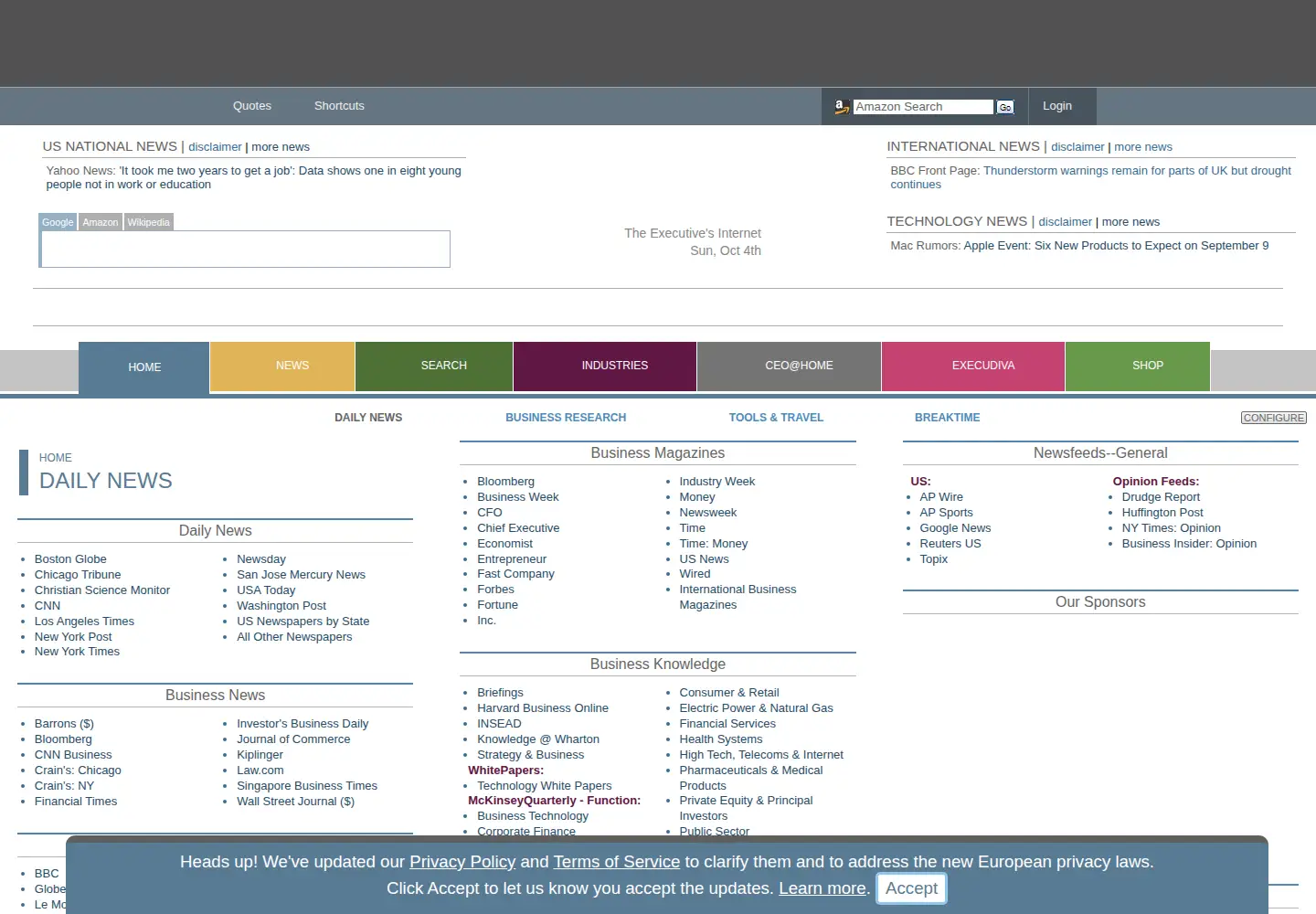Open the Wired magazine link

click(695, 574)
